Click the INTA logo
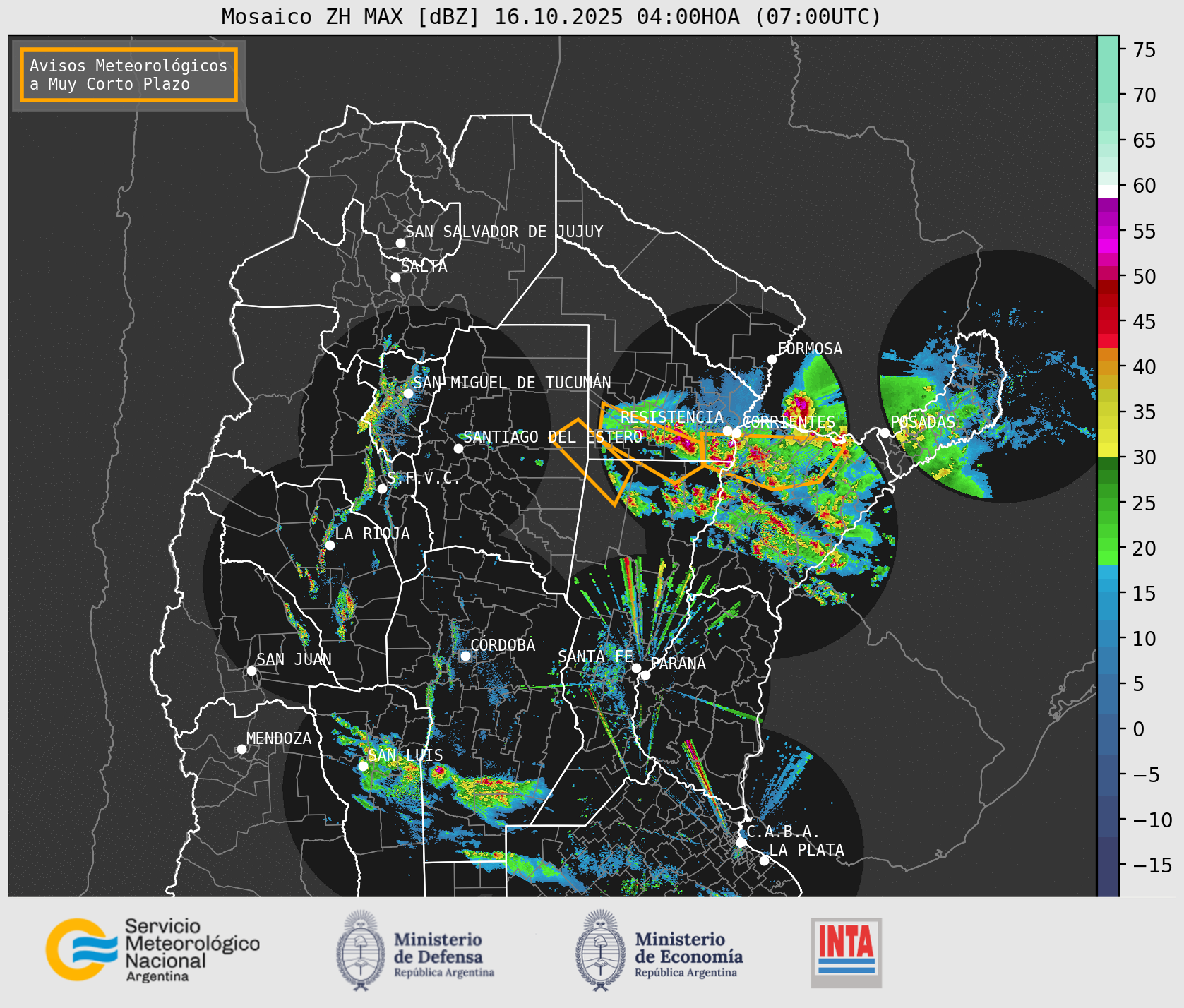1184x1008 pixels. click(847, 952)
